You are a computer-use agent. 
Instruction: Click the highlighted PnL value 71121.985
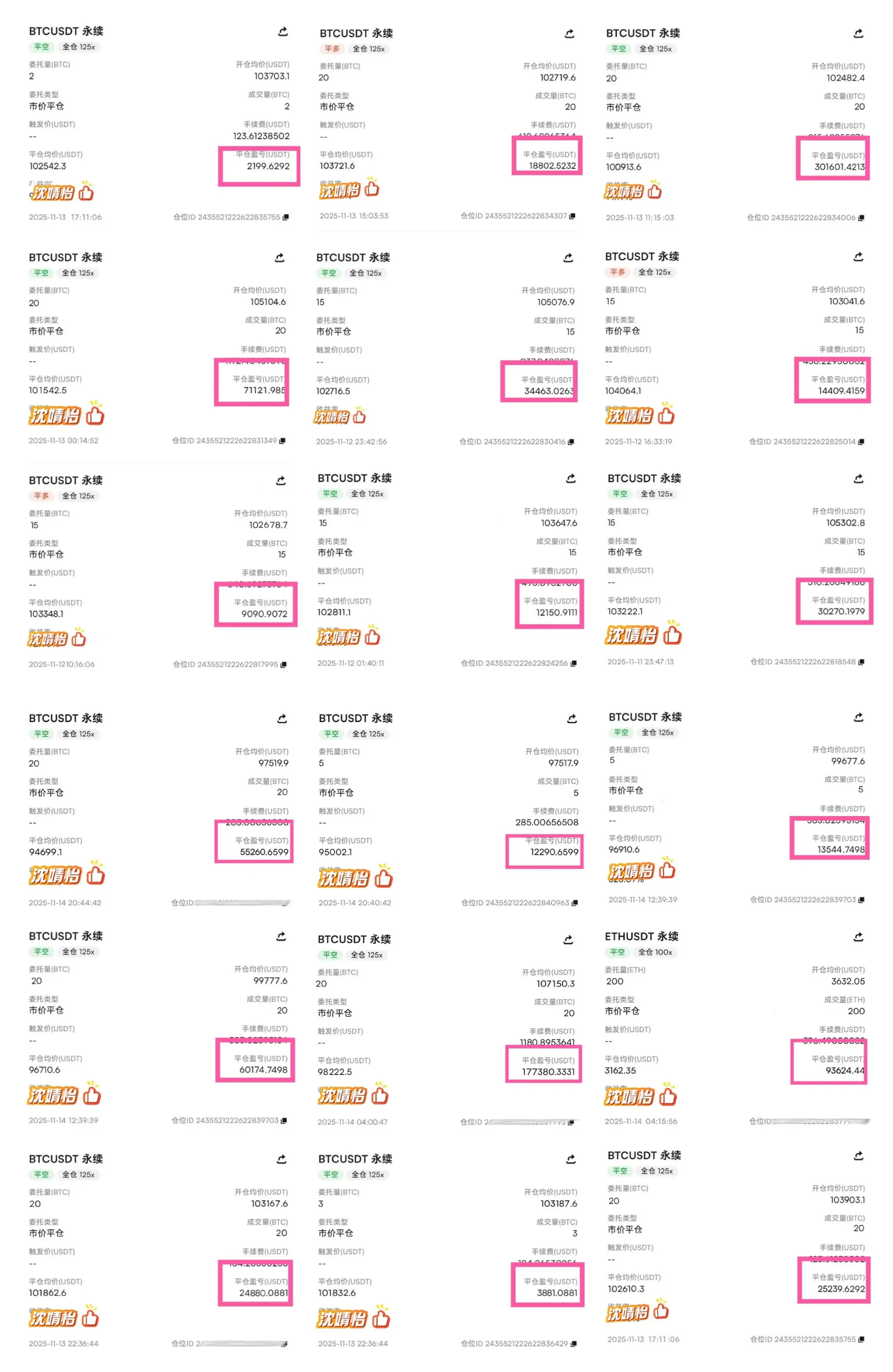point(264,390)
